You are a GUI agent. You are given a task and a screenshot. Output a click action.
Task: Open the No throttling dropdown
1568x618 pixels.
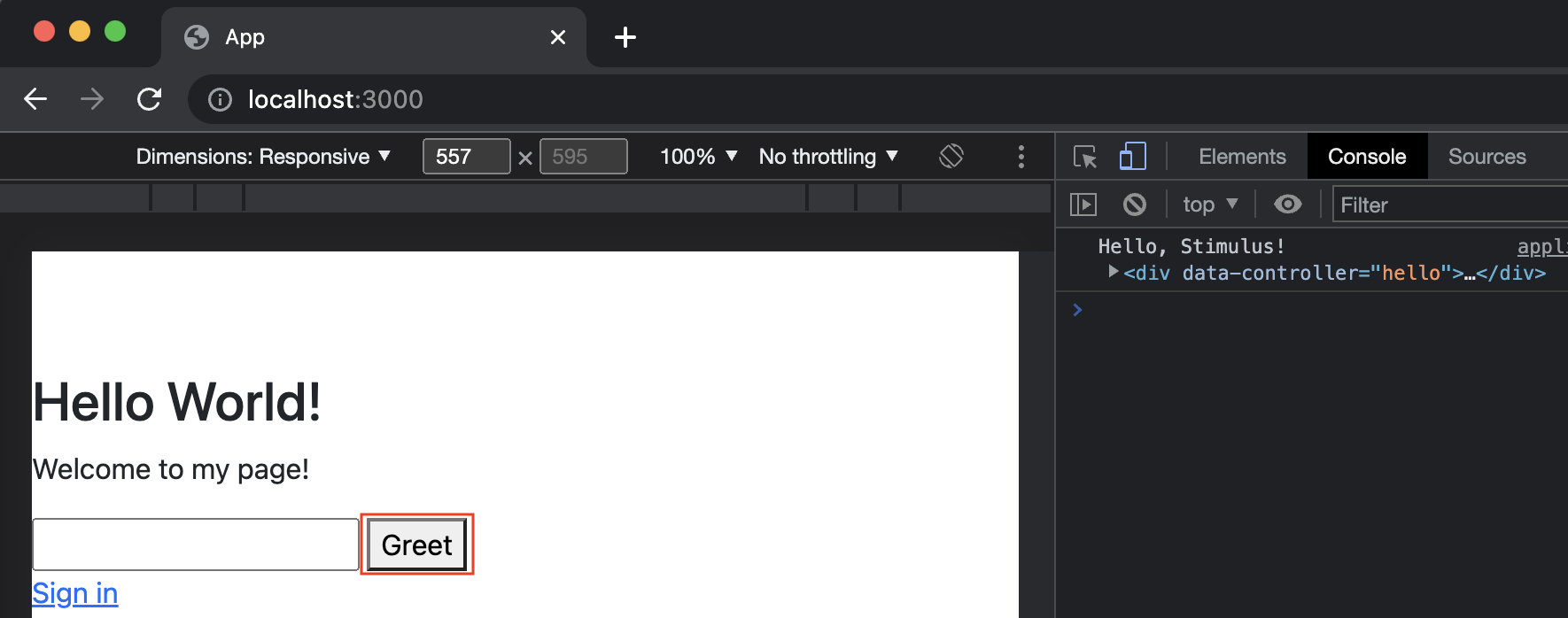click(827, 157)
